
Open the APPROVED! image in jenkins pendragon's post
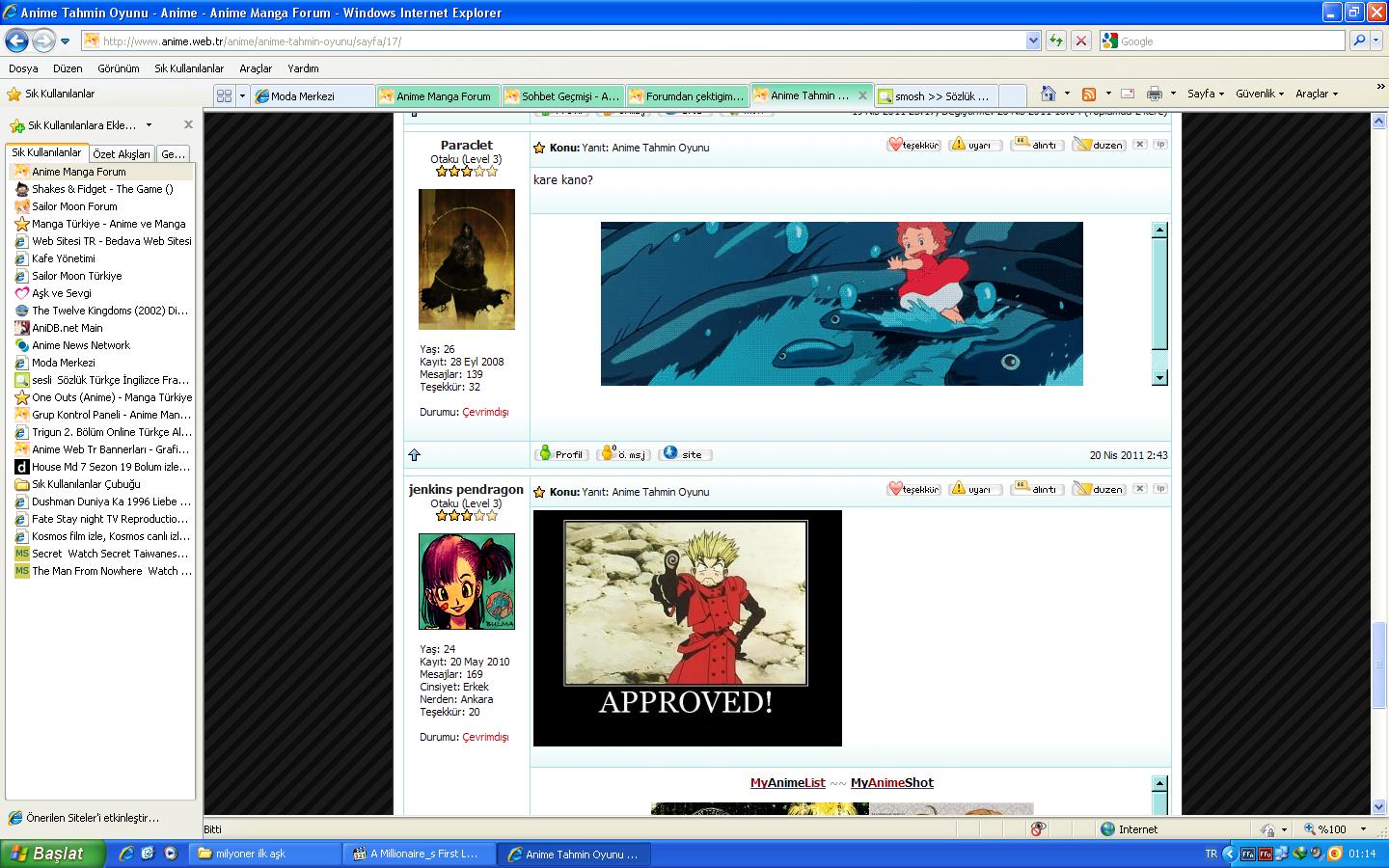(x=688, y=628)
